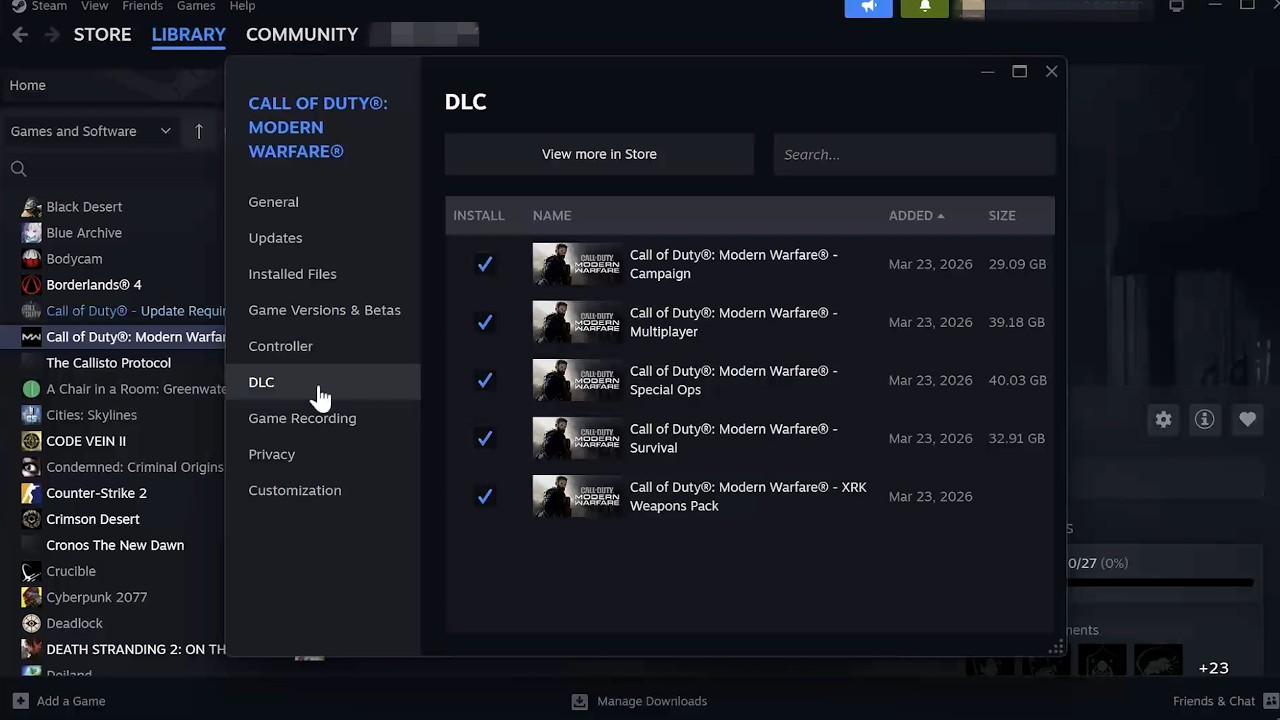This screenshot has width=1280, height=720.
Task: Click the Counter-Strike 2 game icon
Action: [x=31, y=493]
